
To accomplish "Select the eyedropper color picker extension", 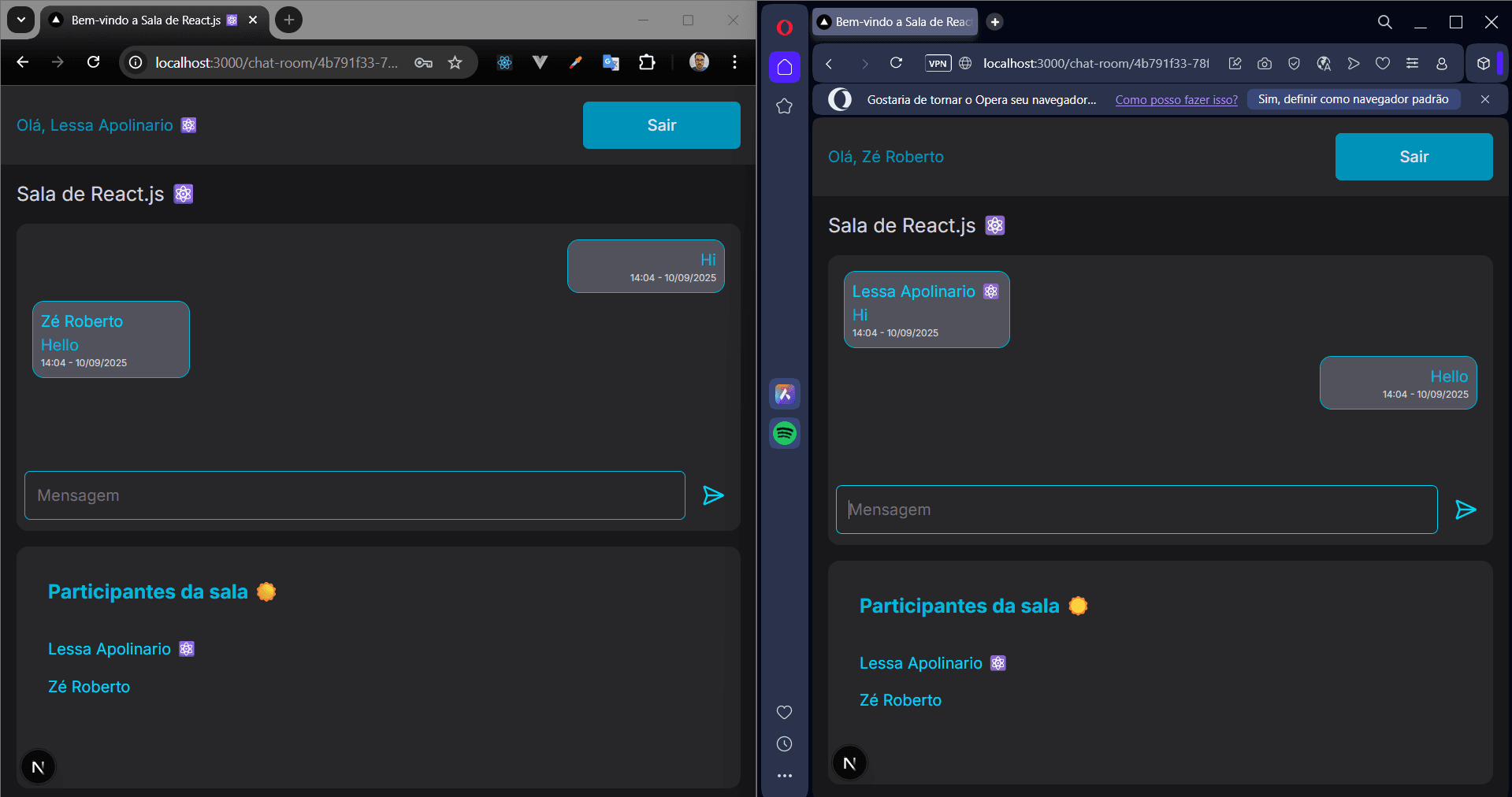I will point(575,62).
